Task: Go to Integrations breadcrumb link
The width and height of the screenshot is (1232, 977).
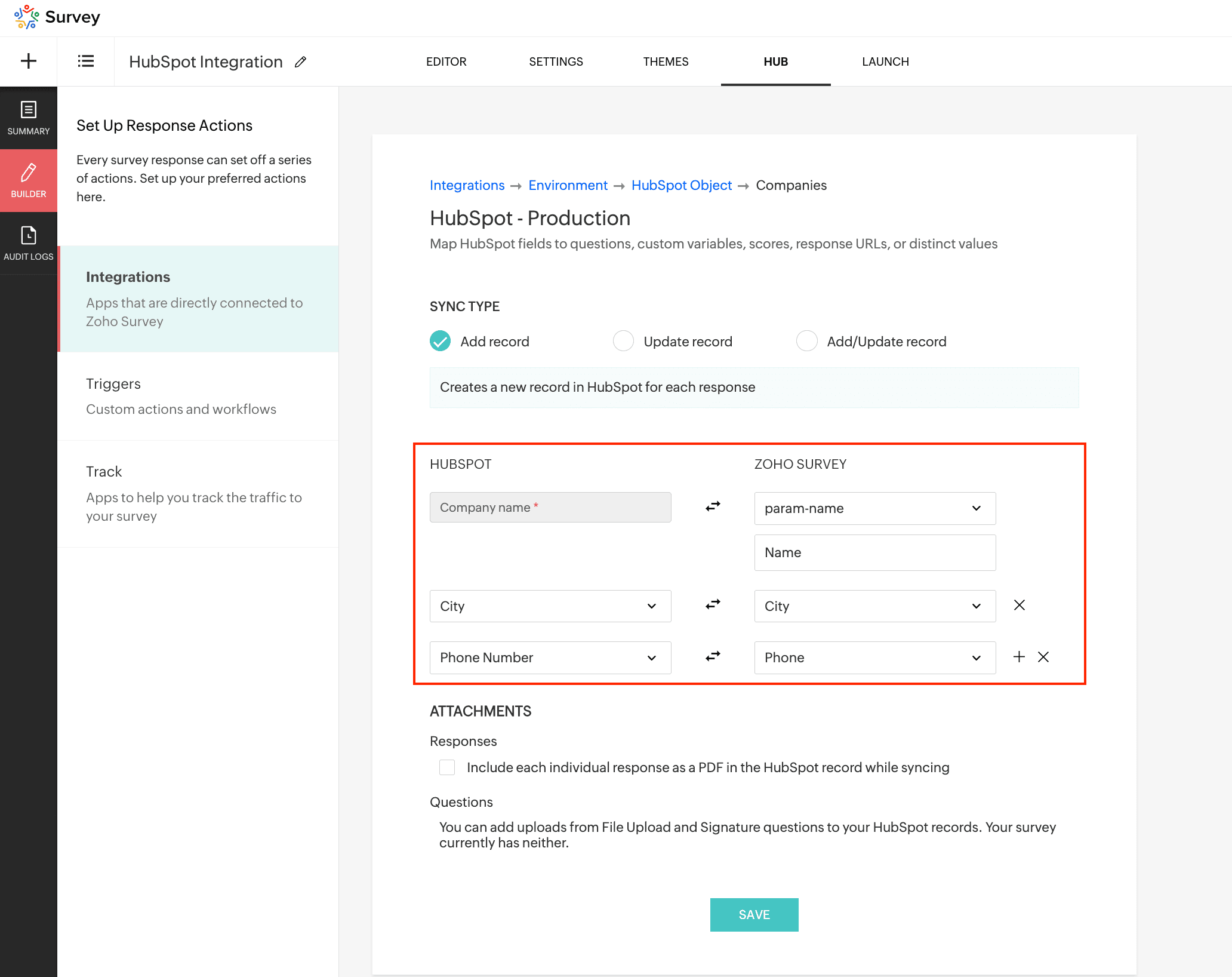Action: 467,185
